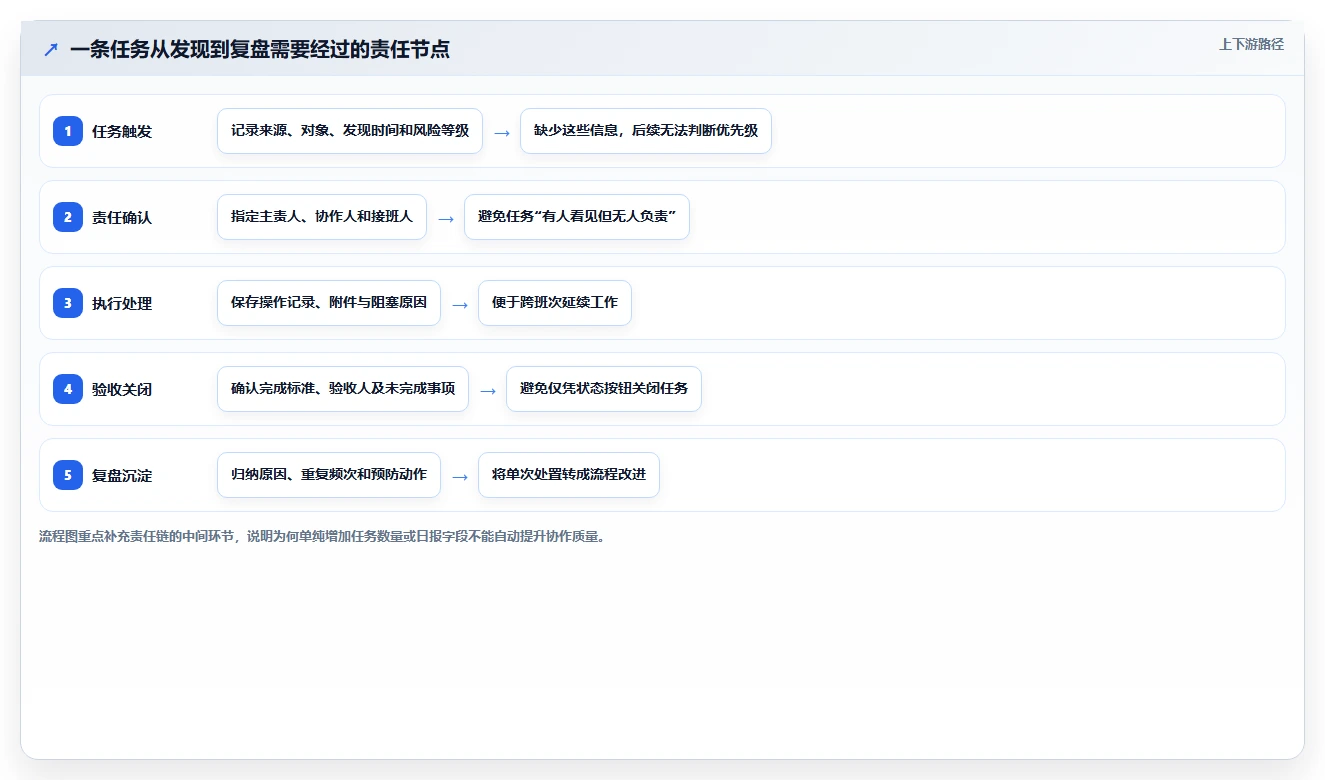1325x780 pixels.
Task: Click the 便于跨班次延续工作 box
Action: click(x=555, y=303)
